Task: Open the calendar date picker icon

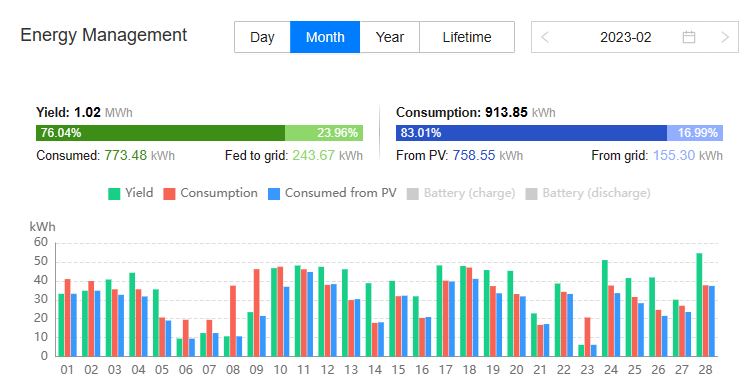Action: [x=689, y=37]
